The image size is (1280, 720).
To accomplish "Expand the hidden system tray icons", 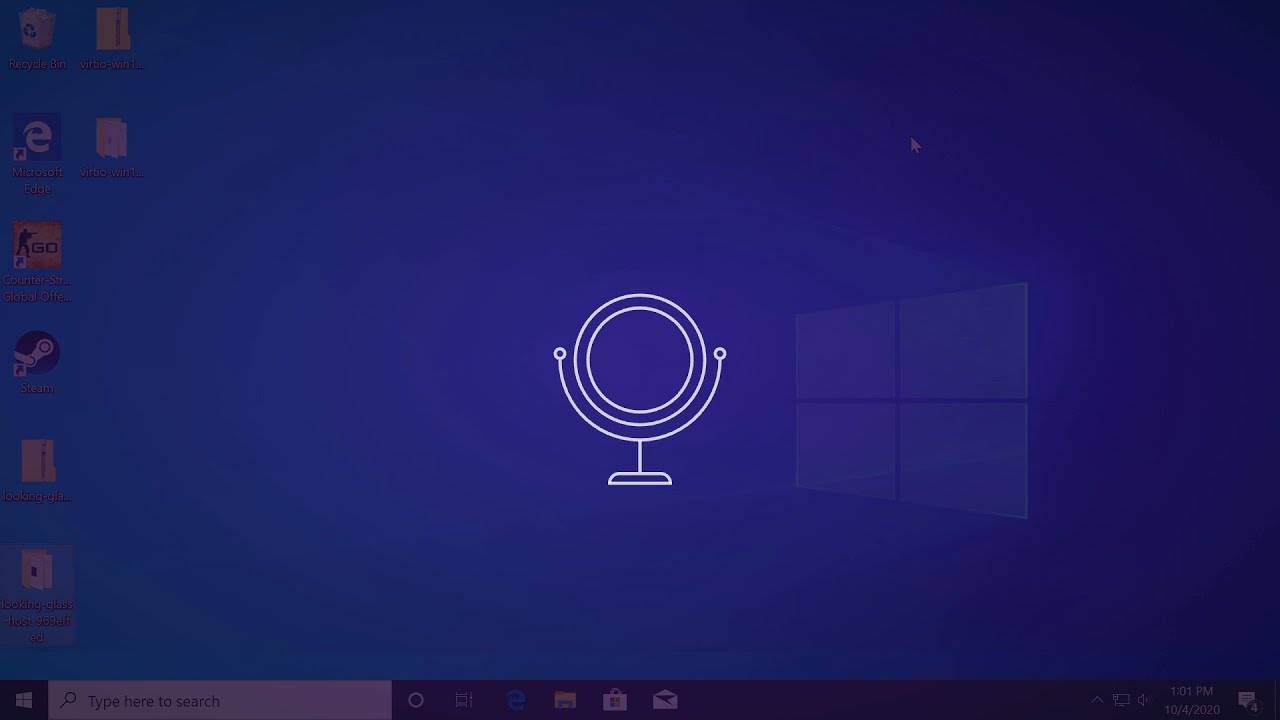I will pos(1097,700).
